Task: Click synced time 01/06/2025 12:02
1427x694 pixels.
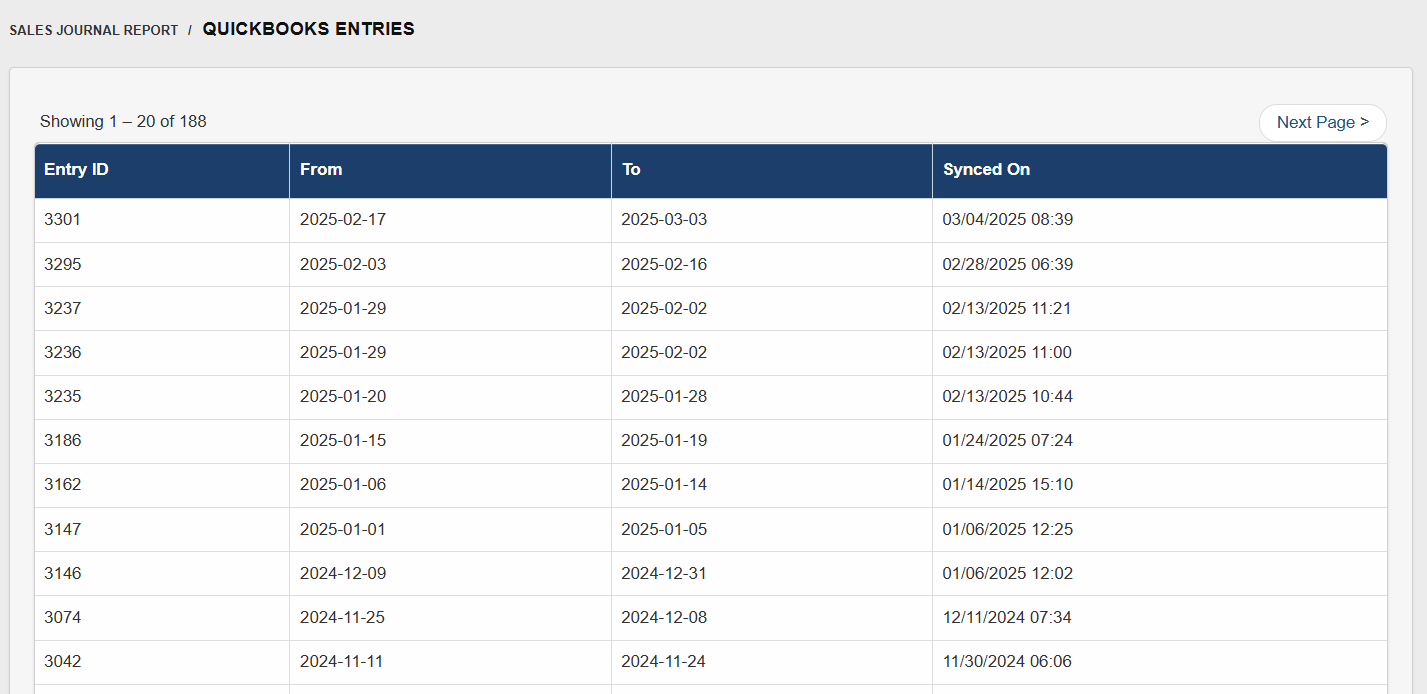Action: [1008, 573]
